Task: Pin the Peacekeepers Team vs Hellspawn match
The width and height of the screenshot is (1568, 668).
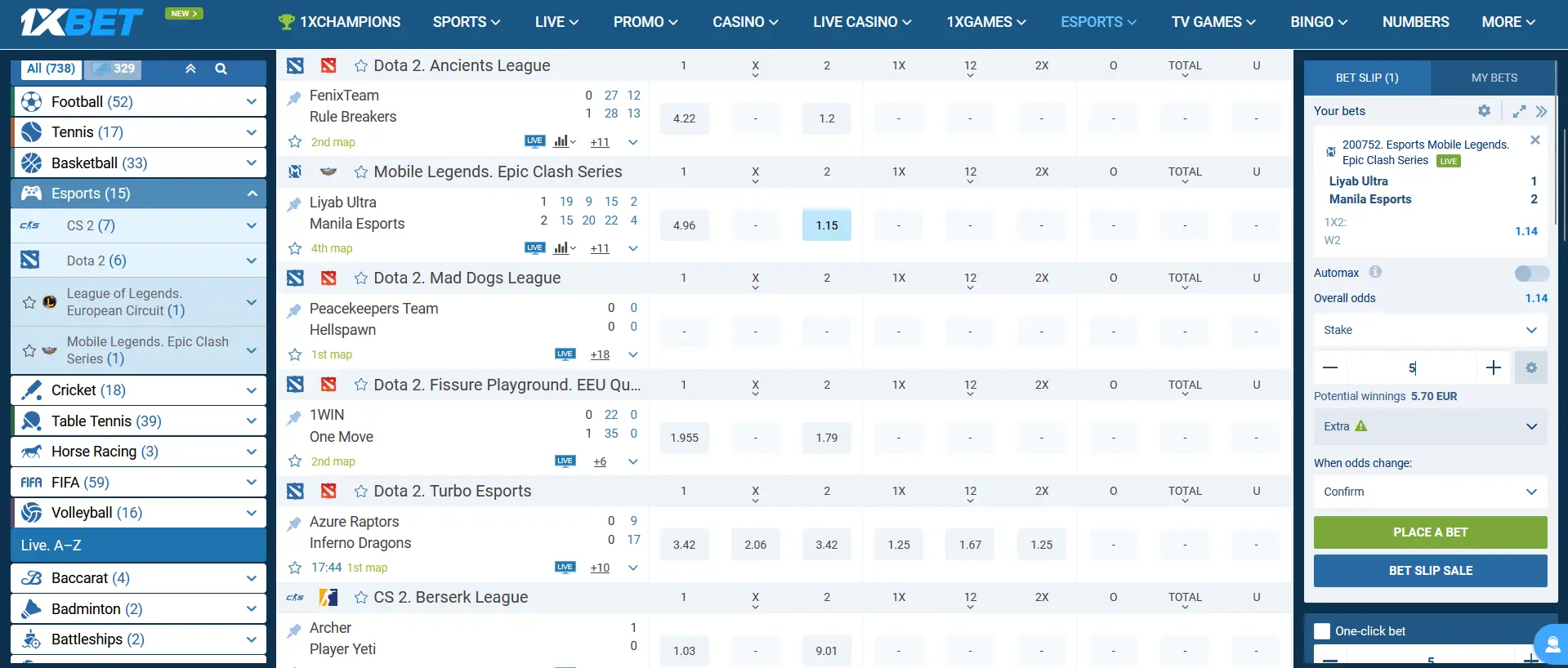Action: (294, 312)
